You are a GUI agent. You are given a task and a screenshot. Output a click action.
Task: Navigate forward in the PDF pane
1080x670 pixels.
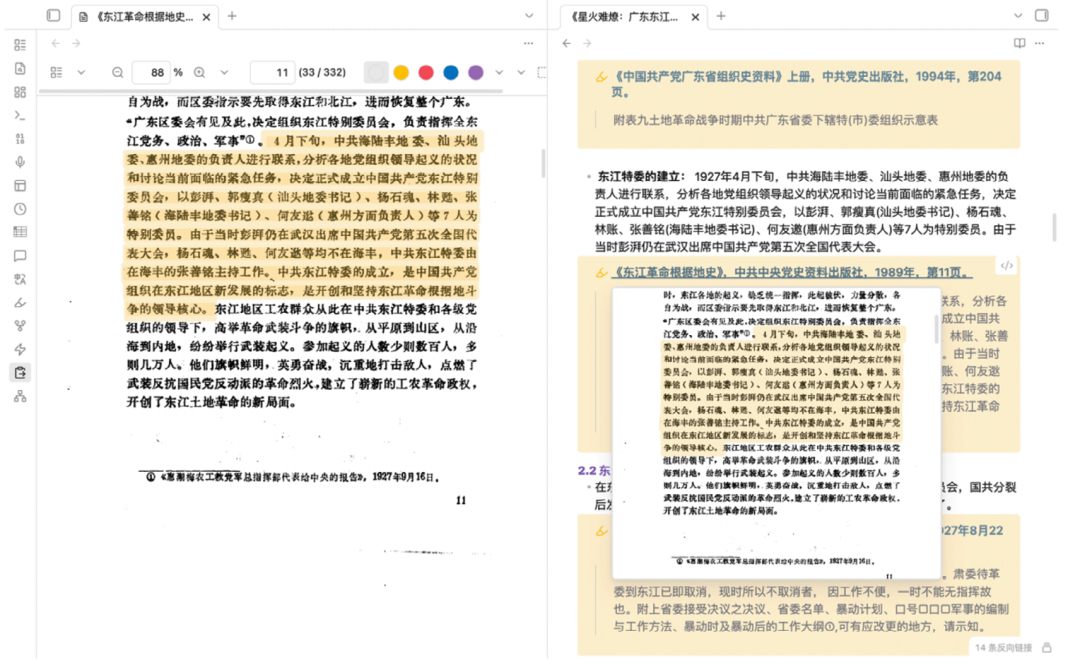(x=76, y=43)
